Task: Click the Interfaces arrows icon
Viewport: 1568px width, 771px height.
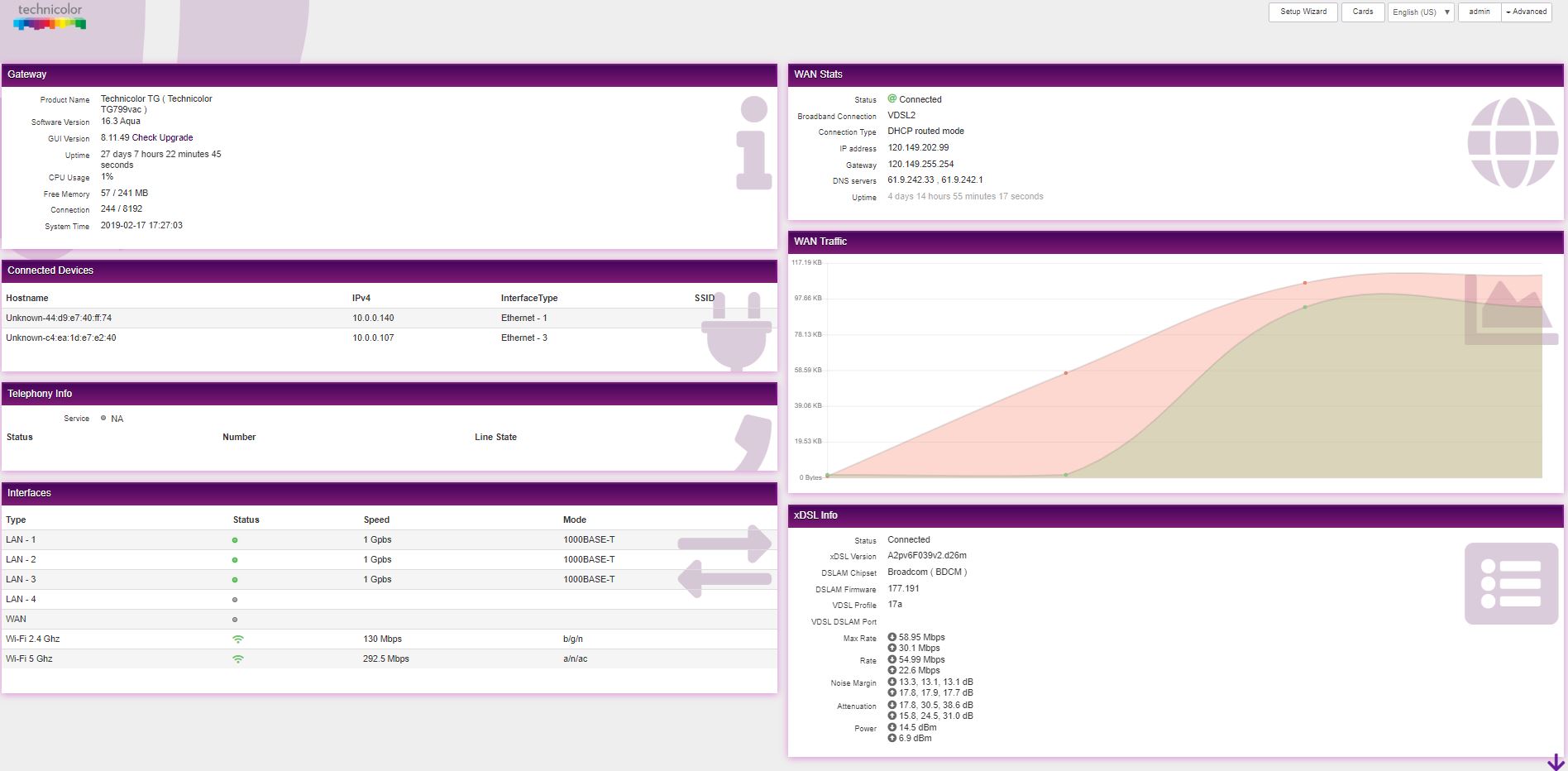Action: [x=724, y=561]
